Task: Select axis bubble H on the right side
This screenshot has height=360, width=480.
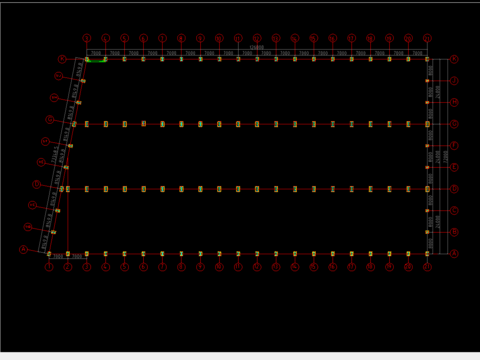Action: click(454, 102)
